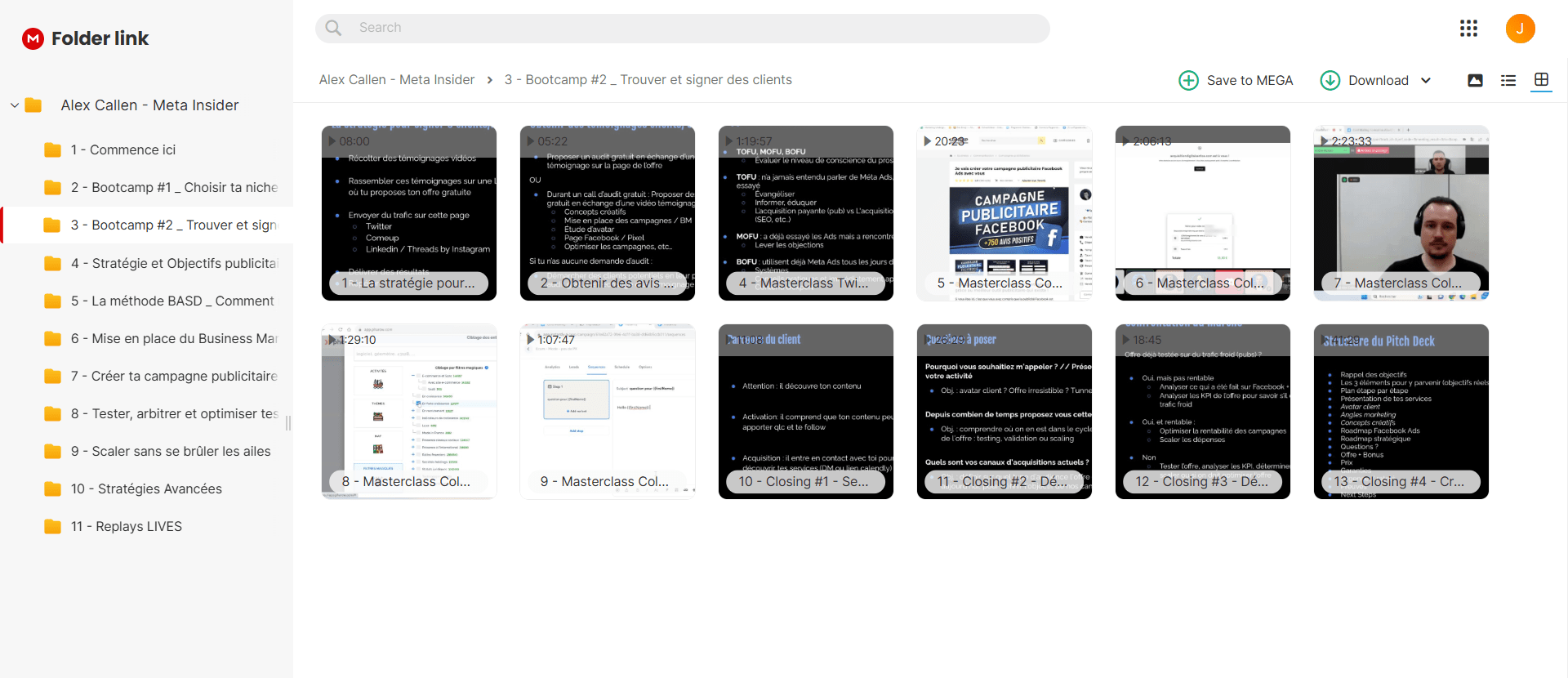Open the Download options dropdown arrow

(x=1426, y=80)
